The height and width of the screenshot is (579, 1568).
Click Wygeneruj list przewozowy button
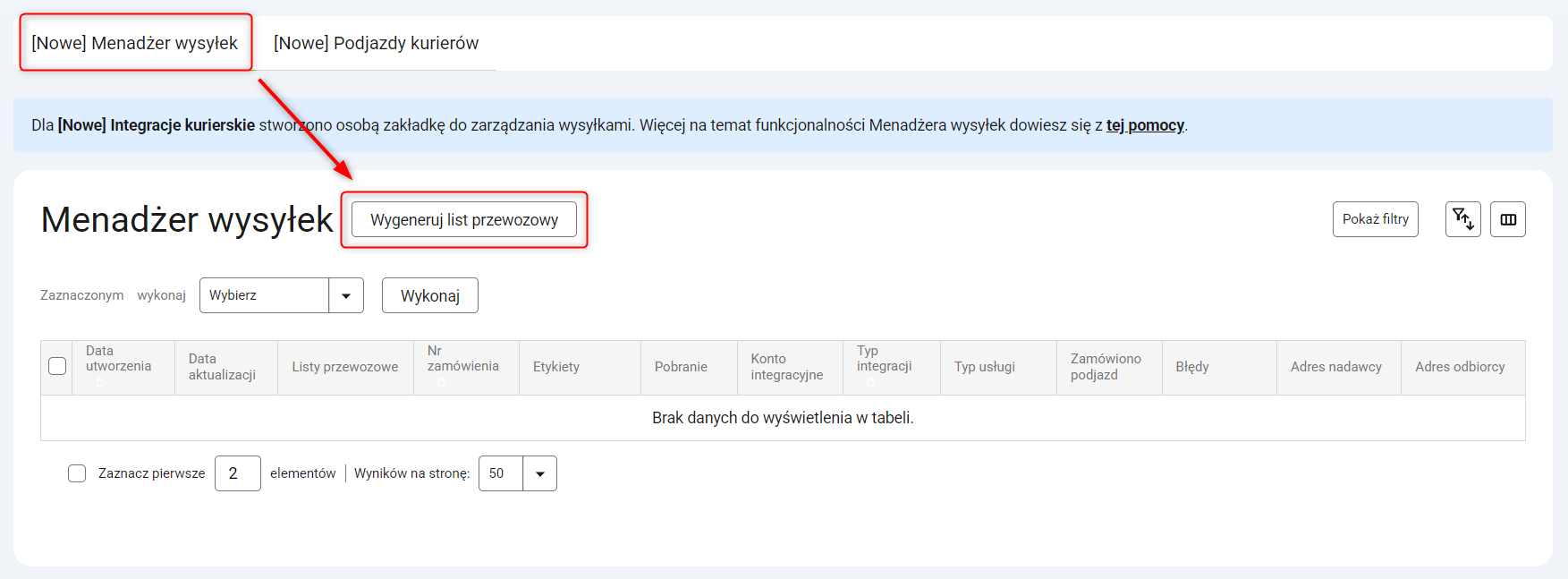tap(464, 219)
